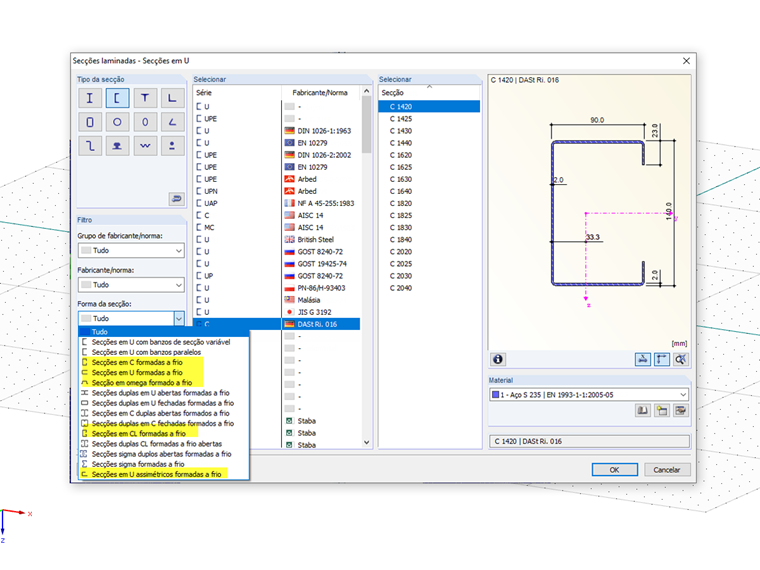Choose 'Tudo' in the shape list
Viewport: 760px width, 570px height.
(164, 332)
